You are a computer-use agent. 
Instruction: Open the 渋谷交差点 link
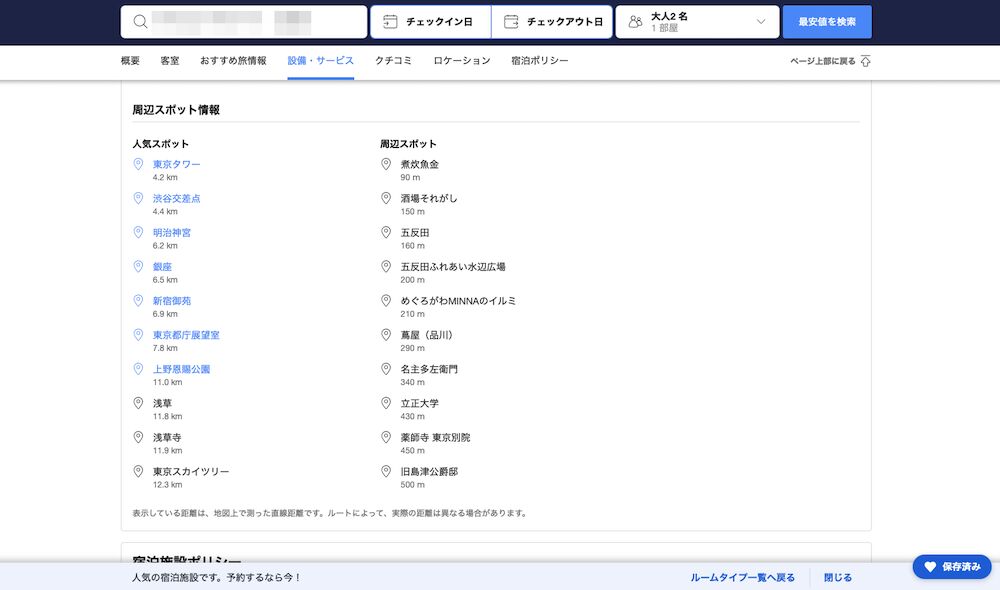pyautogui.click(x=177, y=198)
